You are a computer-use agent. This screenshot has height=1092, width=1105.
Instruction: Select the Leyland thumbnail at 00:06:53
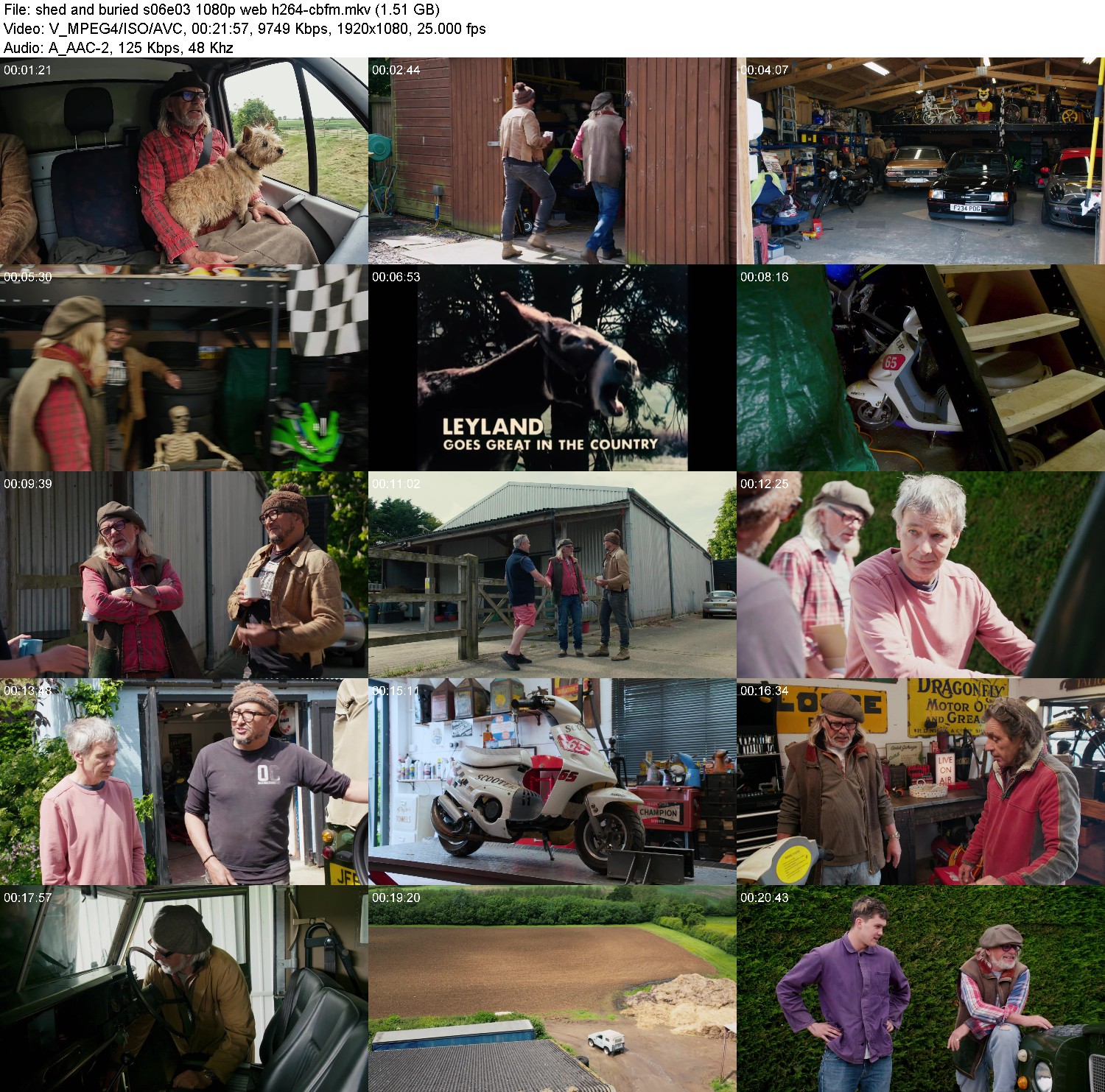pos(552,368)
